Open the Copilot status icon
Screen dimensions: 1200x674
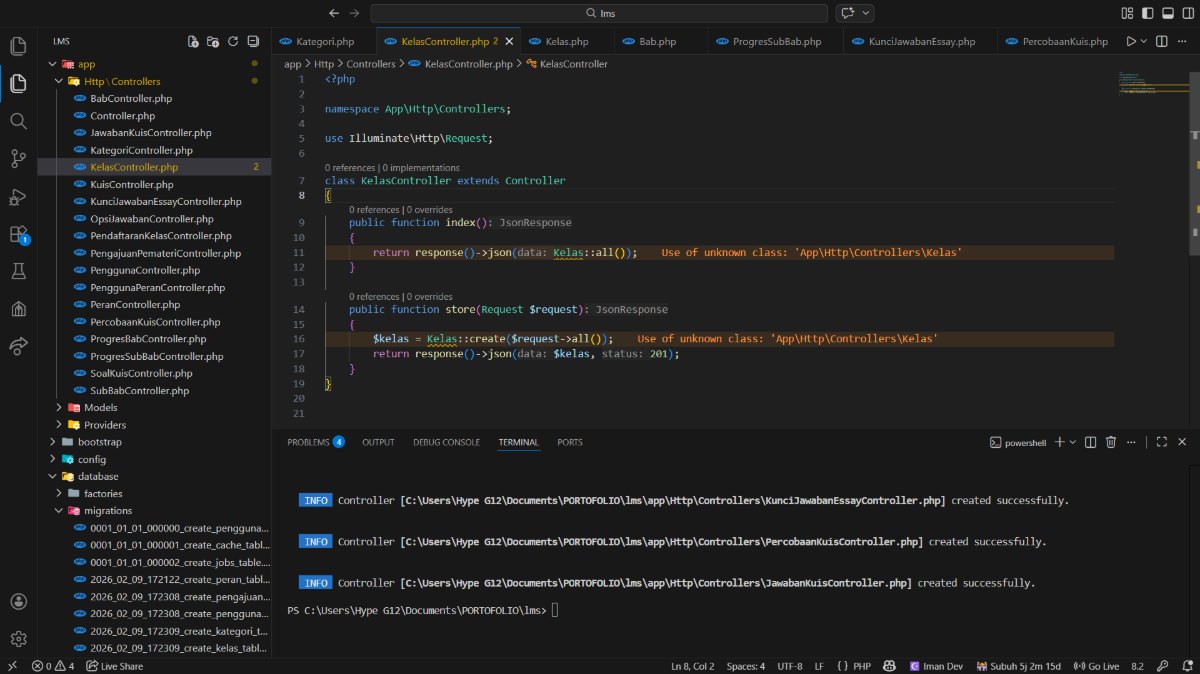(891, 666)
